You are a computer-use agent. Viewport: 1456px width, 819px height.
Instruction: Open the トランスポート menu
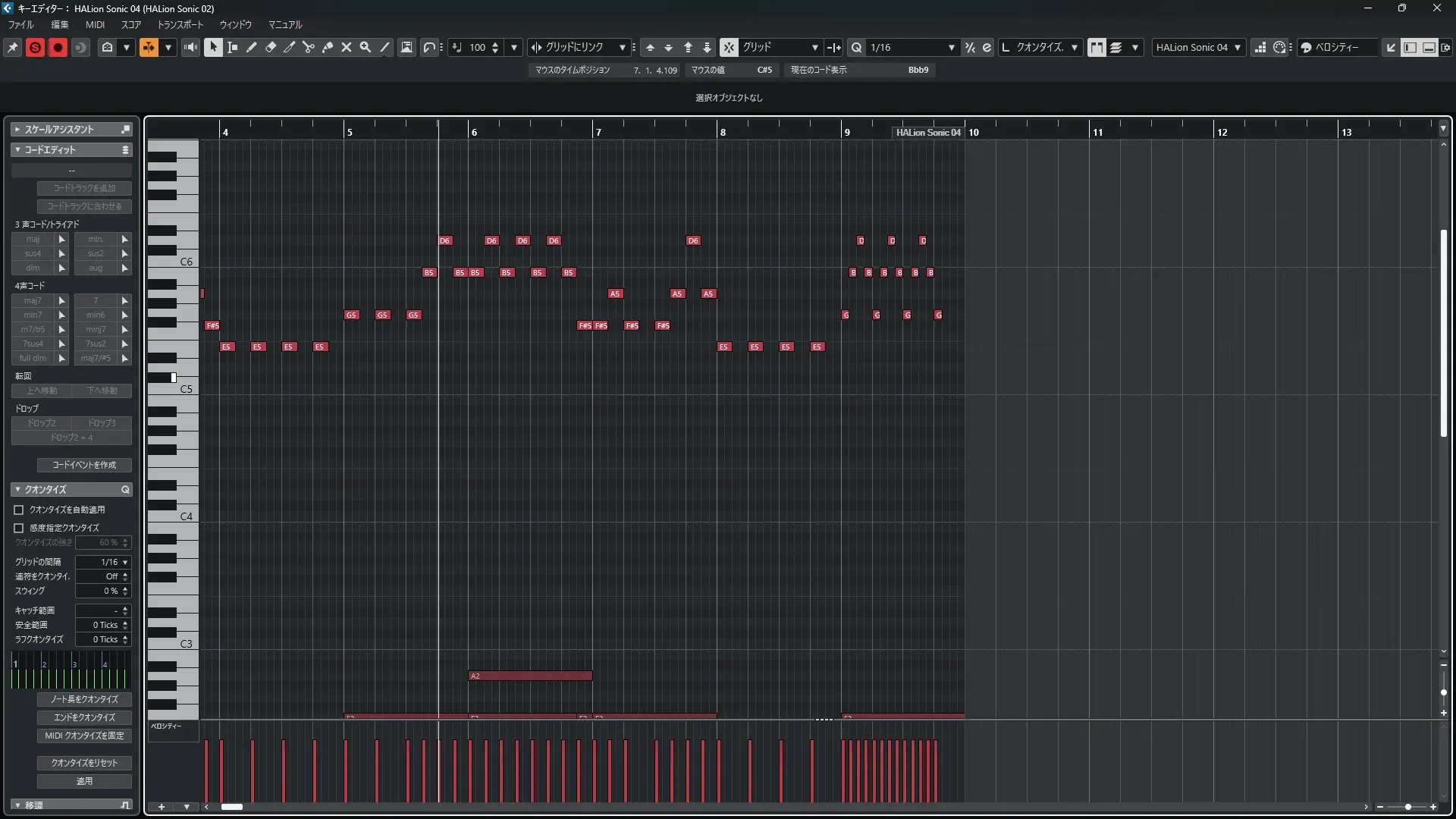pyautogui.click(x=180, y=24)
